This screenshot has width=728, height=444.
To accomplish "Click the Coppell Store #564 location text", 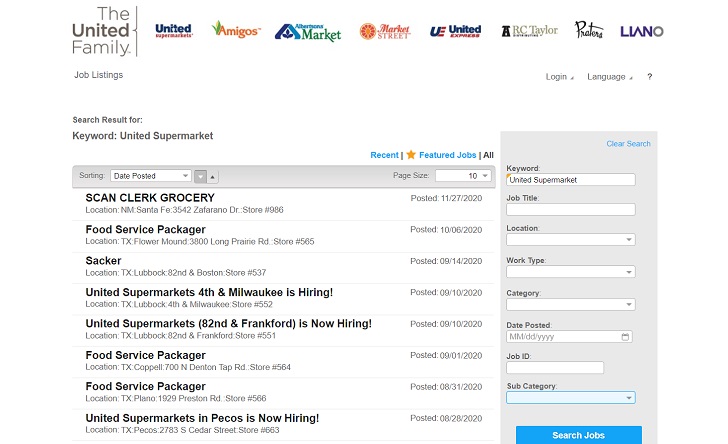I will point(188,367).
